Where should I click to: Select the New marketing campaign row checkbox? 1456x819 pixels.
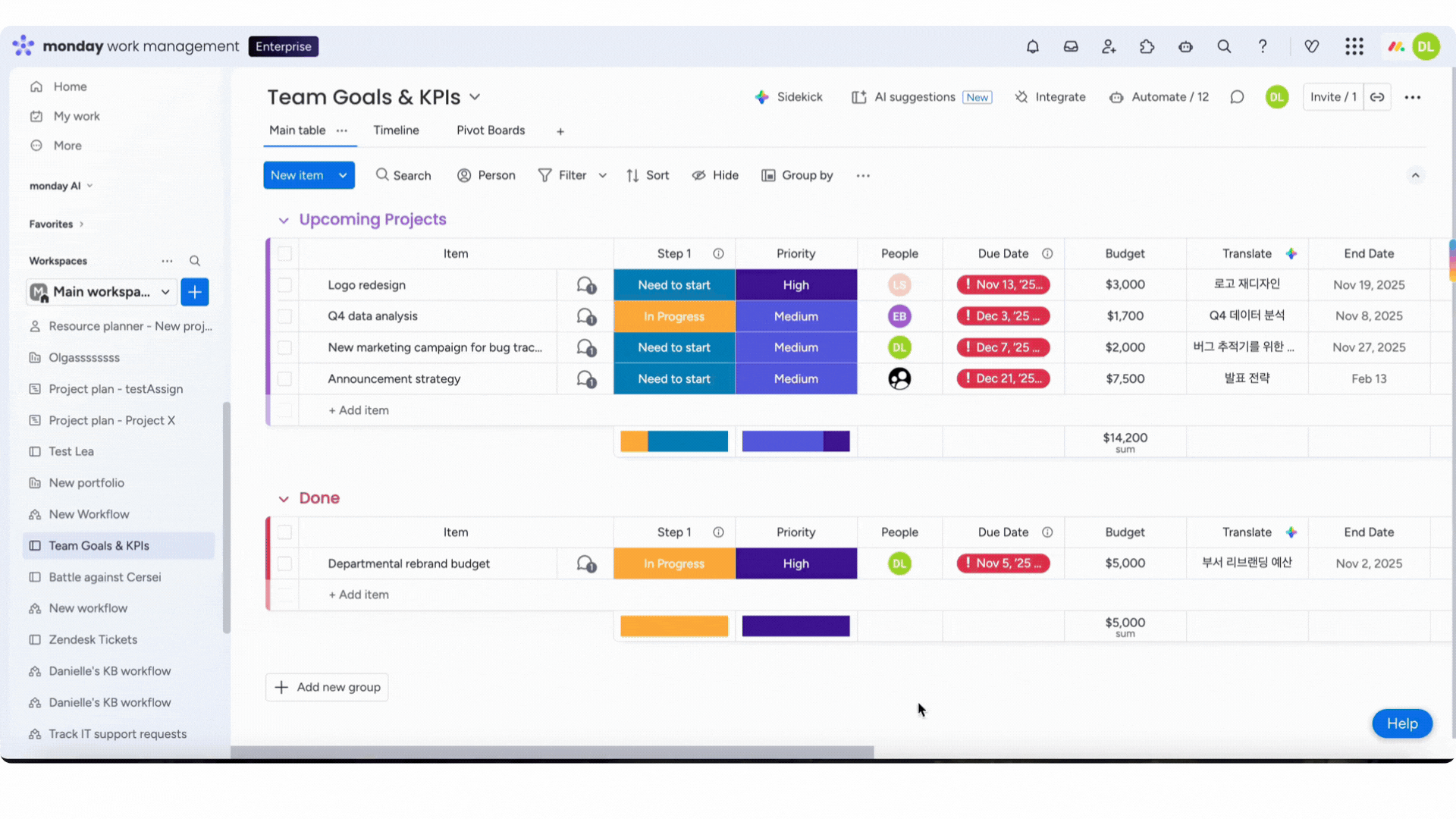284,347
